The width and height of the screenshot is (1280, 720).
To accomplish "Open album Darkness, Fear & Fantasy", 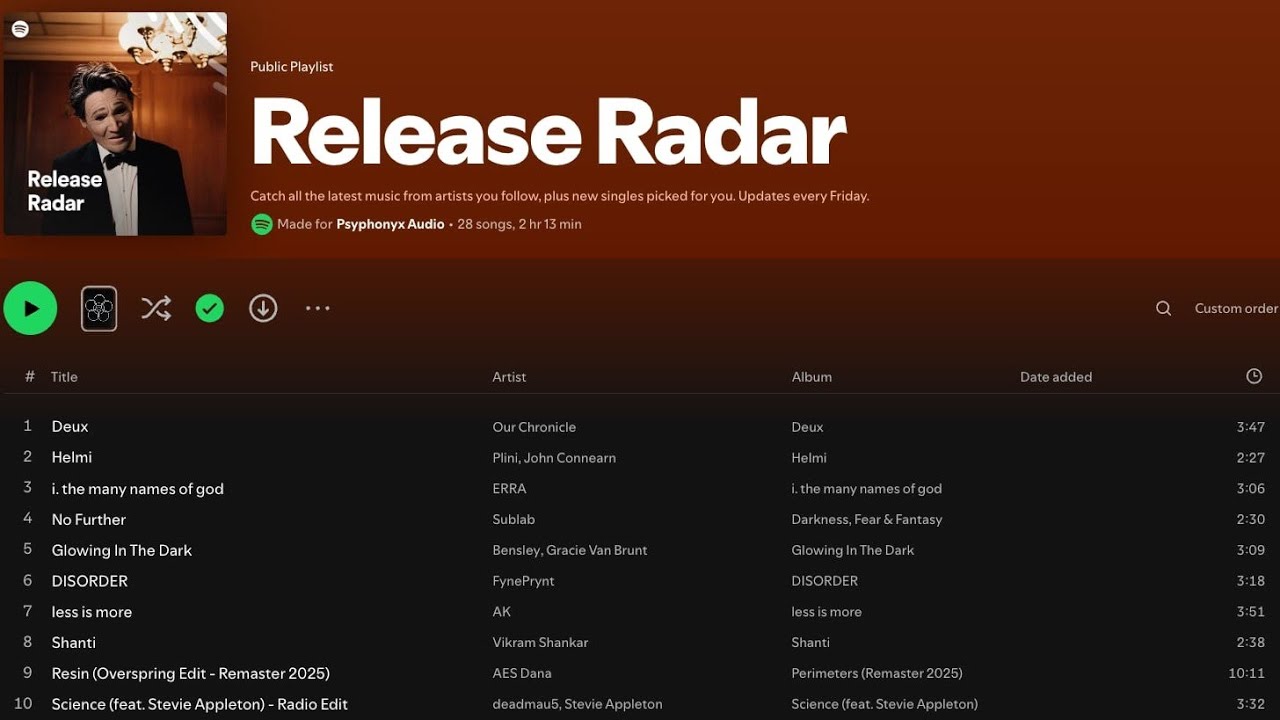I will [x=867, y=520].
